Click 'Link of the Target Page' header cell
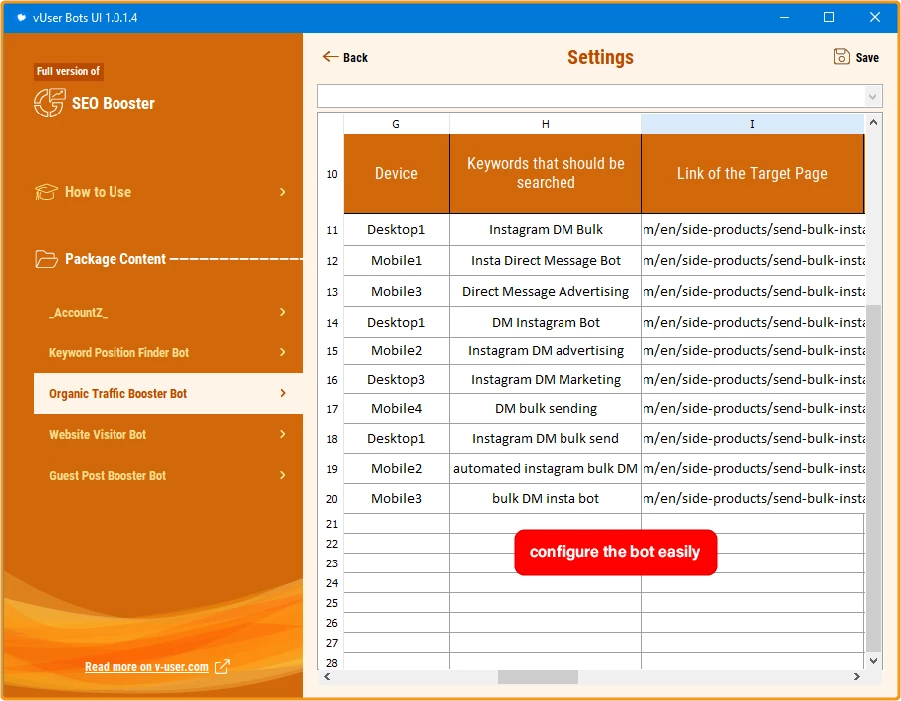The image size is (901, 701). tap(752, 174)
